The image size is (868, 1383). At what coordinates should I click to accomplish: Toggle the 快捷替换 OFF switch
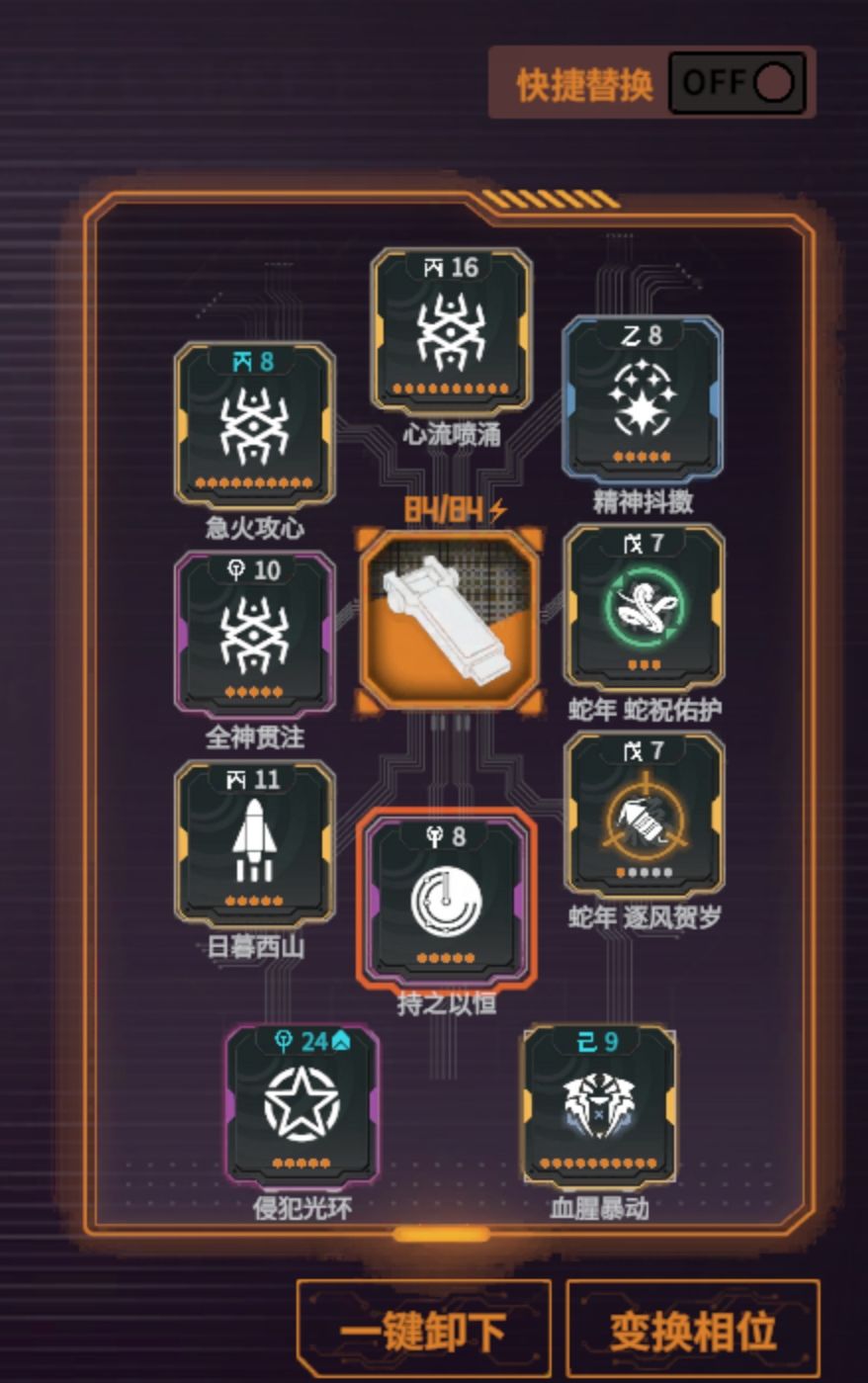738,83
